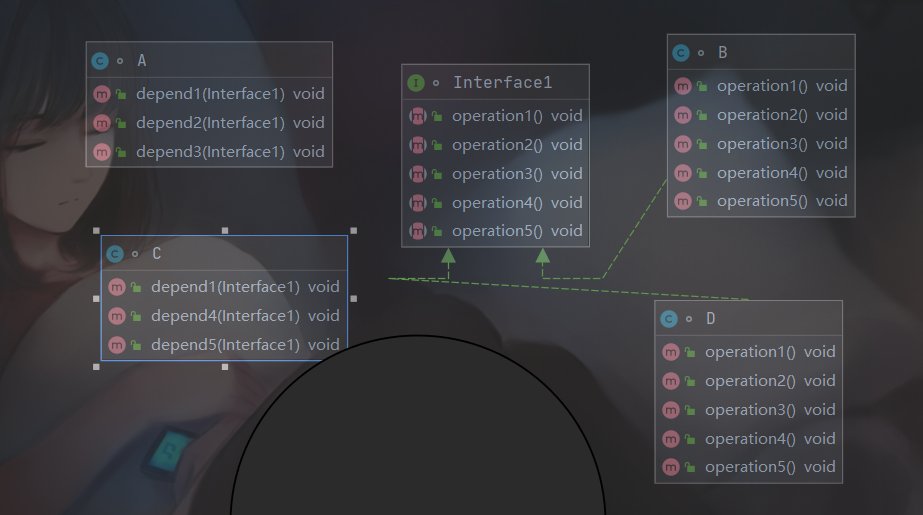Screen dimensions: 923x515
Task: Select operation5() in class D
Action: pos(749,467)
